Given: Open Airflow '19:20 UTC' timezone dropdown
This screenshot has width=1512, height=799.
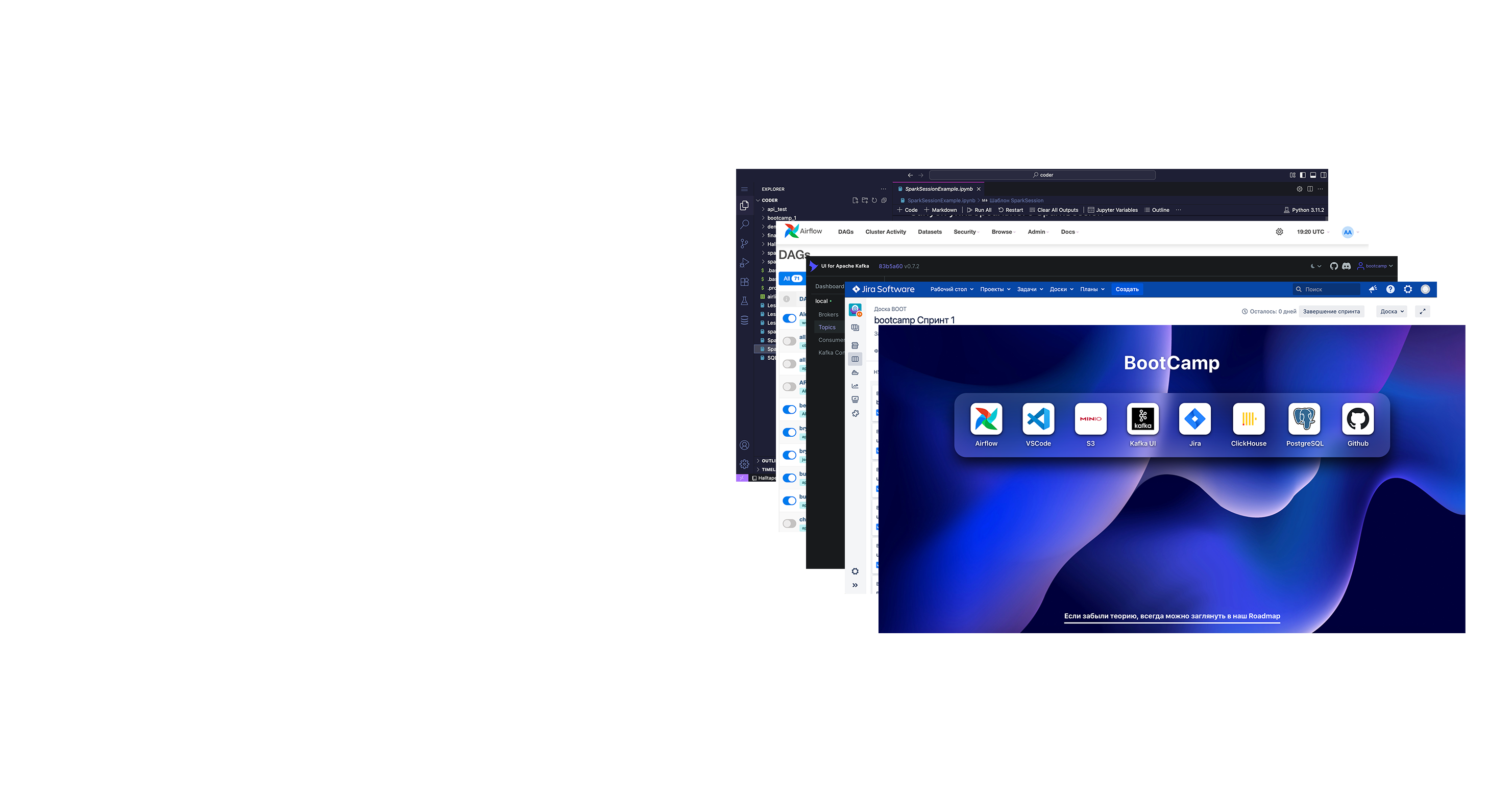Looking at the screenshot, I should 1312,232.
